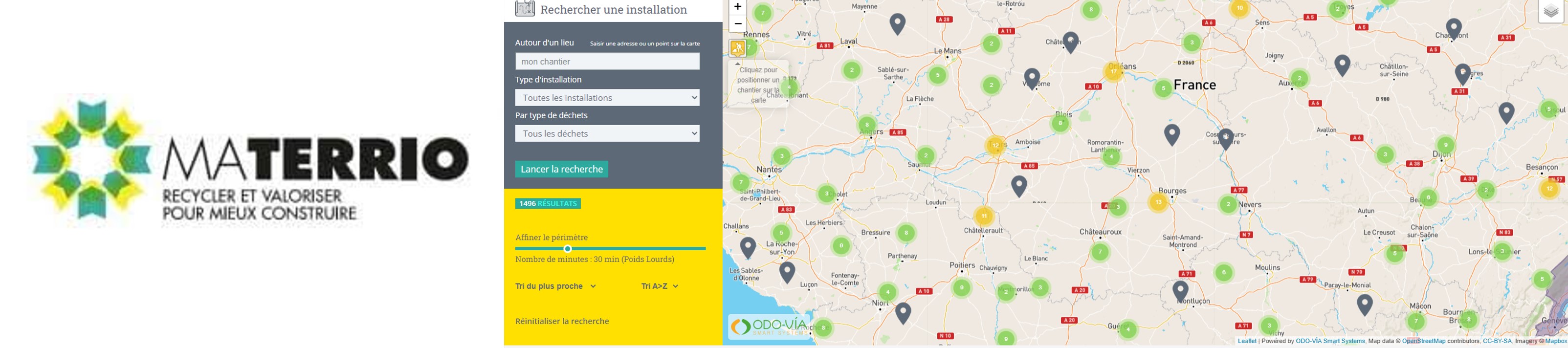Select the installation pin at Cosne-sur-Loire
1568x348 pixels.
click(x=1226, y=139)
